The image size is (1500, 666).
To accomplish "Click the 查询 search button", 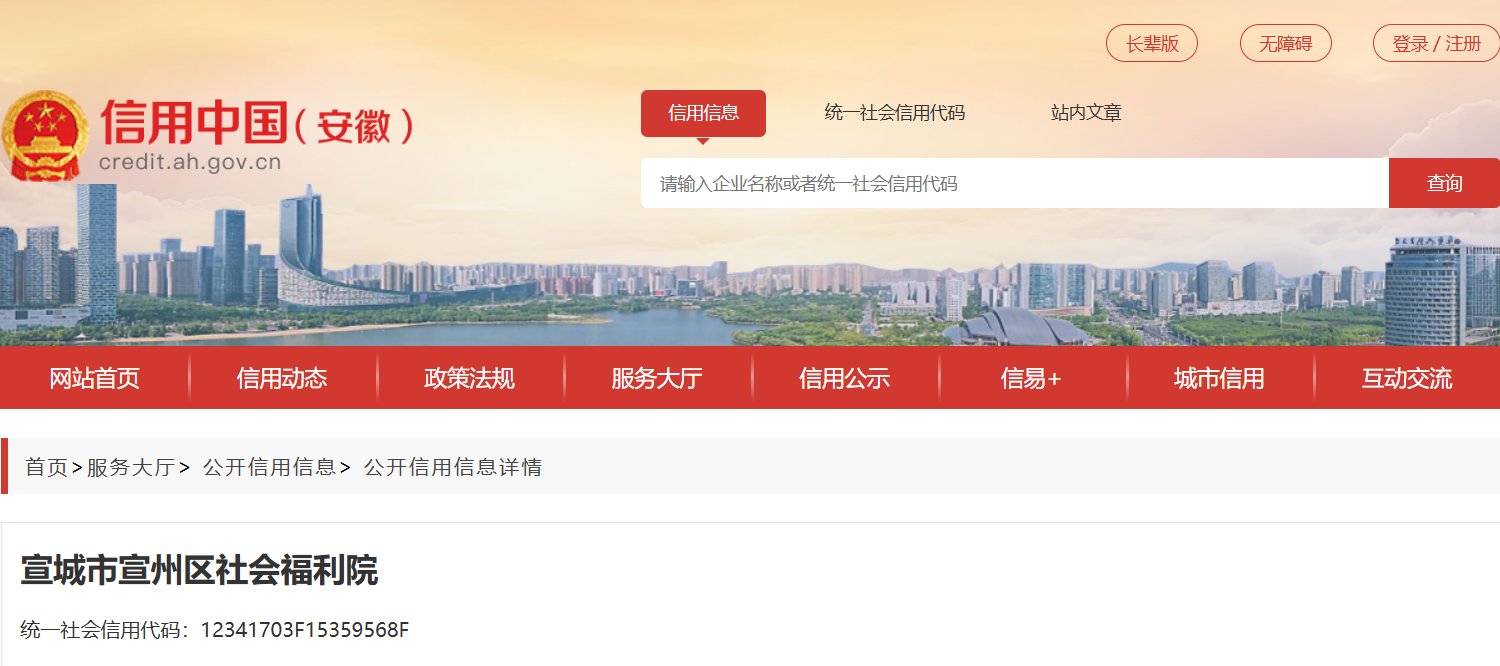I will (x=1444, y=183).
